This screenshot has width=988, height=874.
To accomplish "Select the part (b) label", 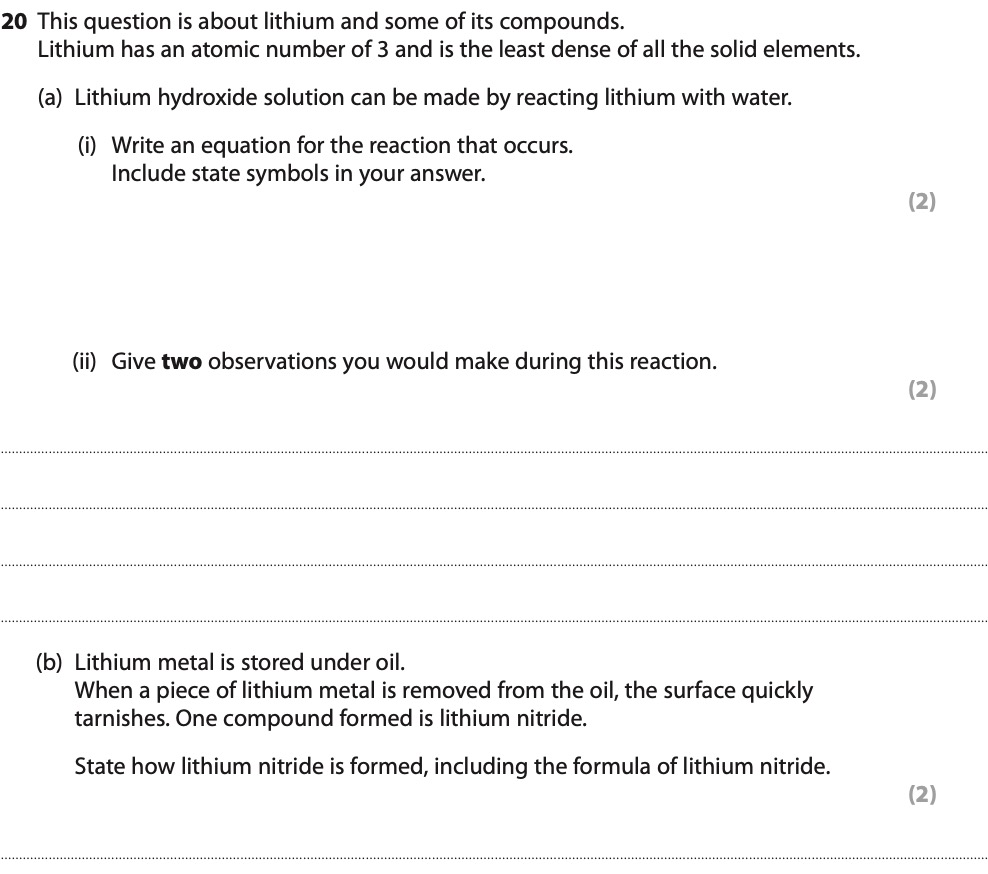I will coord(50,662).
